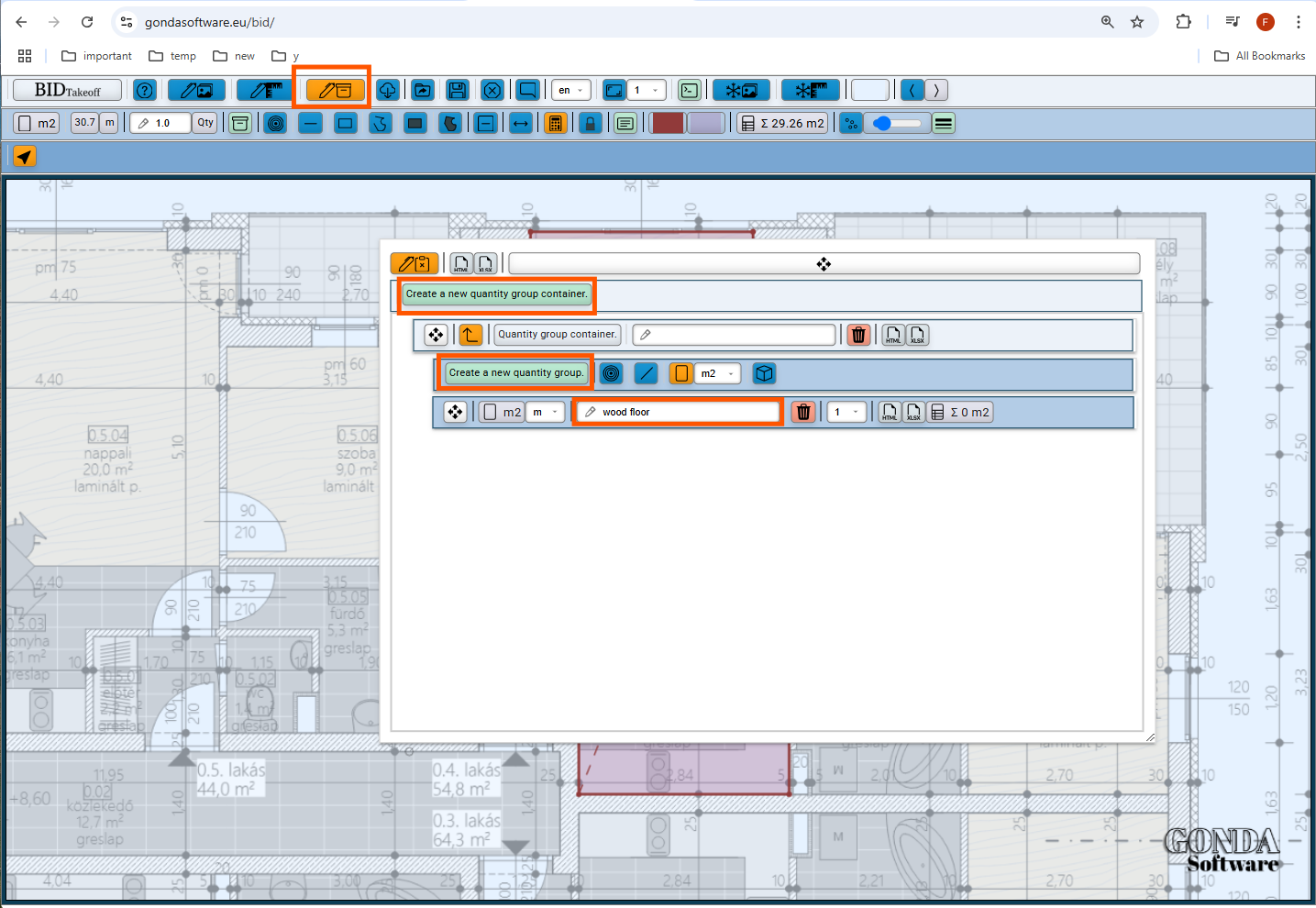Click the 1.0 multiplier input field
The width and height of the screenshot is (1316, 908).
[160, 123]
